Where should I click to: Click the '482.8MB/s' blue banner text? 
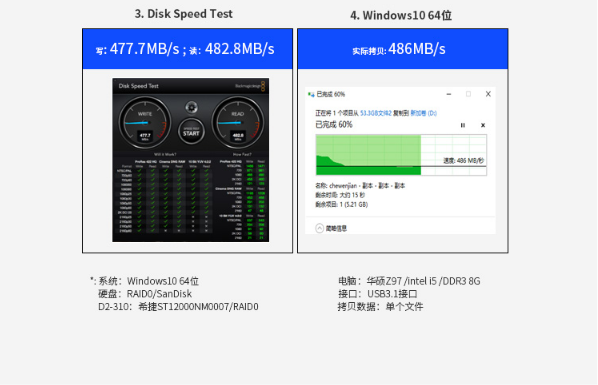[x=240, y=49]
